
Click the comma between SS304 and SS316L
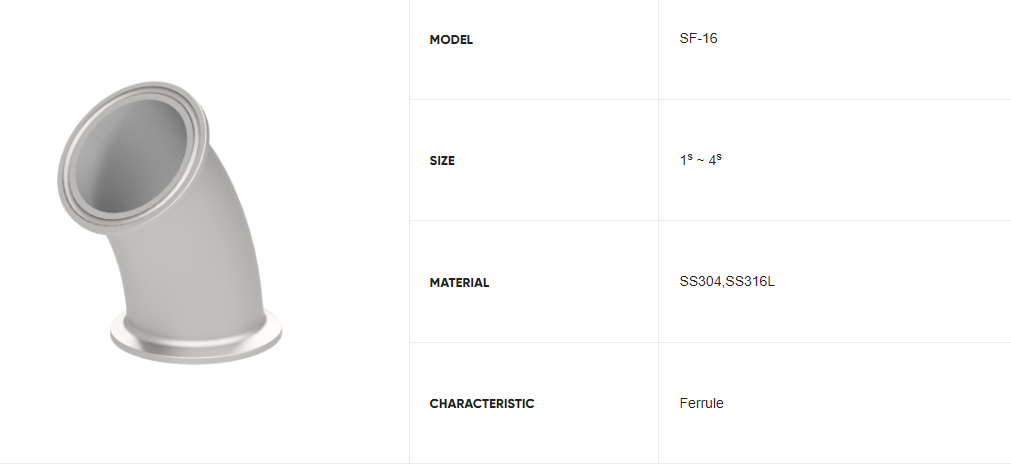point(723,286)
